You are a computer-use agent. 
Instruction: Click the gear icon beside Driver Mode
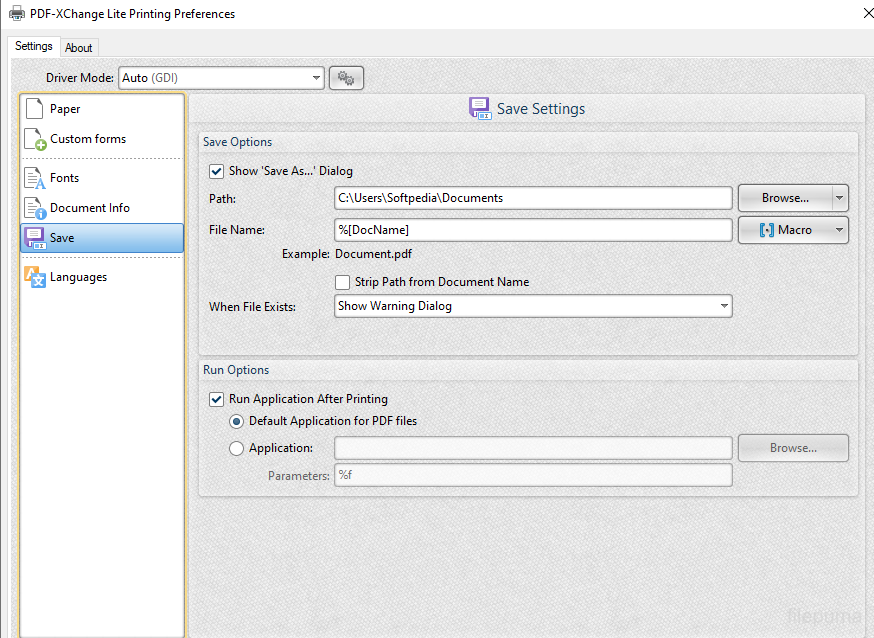(346, 78)
